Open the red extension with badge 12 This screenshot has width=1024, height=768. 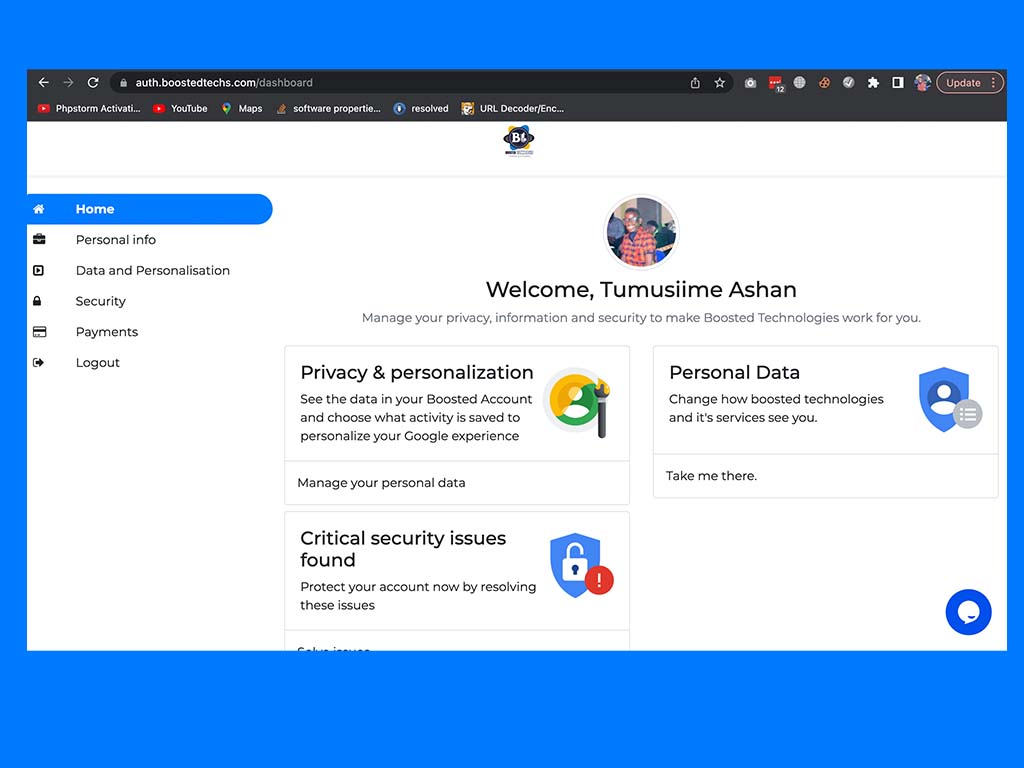click(776, 84)
